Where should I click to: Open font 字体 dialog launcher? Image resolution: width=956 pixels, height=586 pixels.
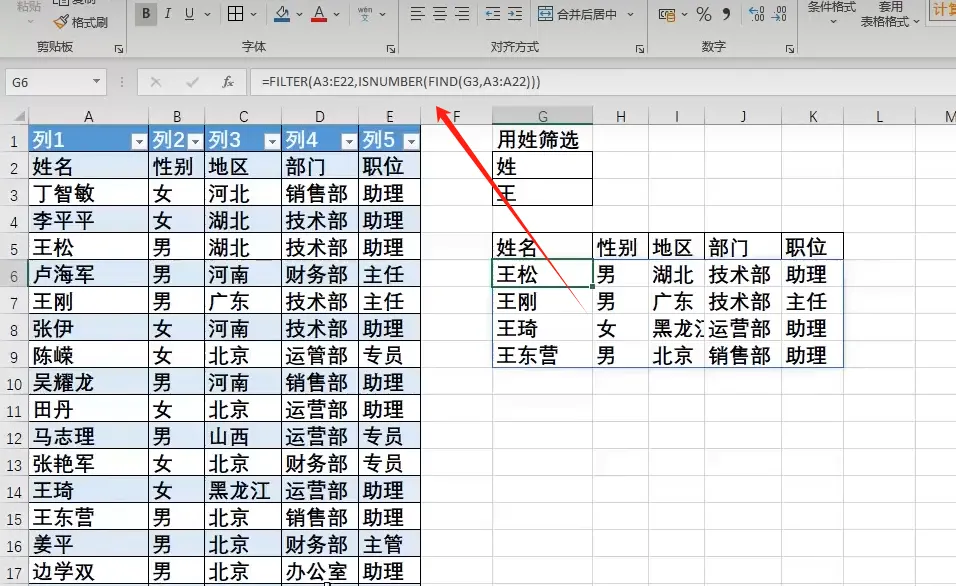391,49
